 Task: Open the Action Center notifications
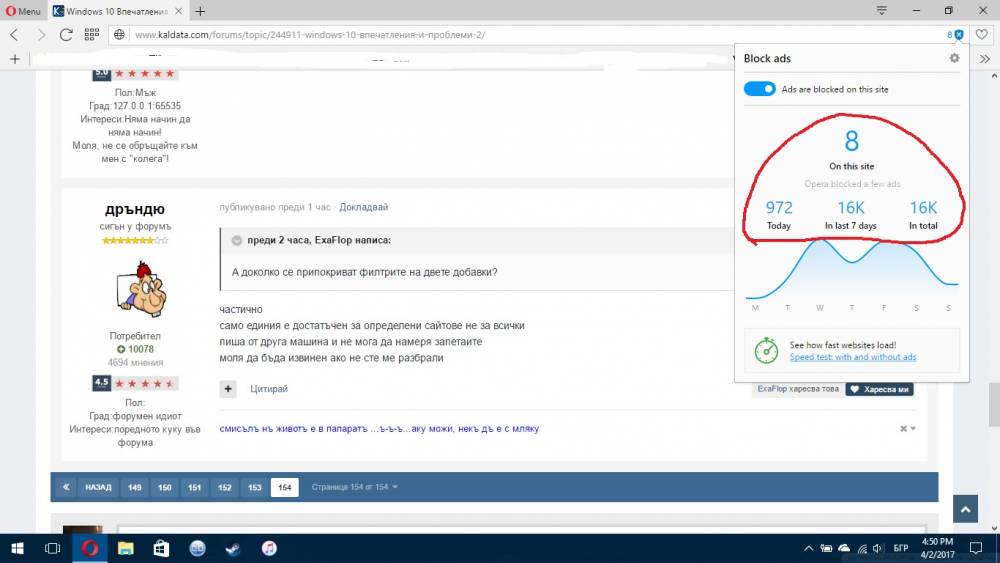[976, 548]
